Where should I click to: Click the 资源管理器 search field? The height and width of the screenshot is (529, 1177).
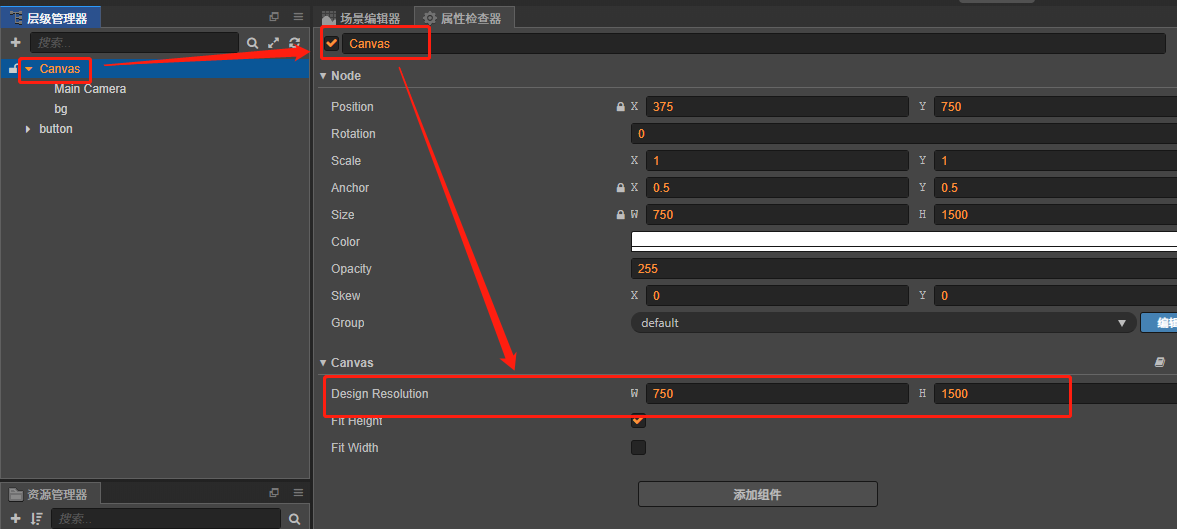pos(166,518)
